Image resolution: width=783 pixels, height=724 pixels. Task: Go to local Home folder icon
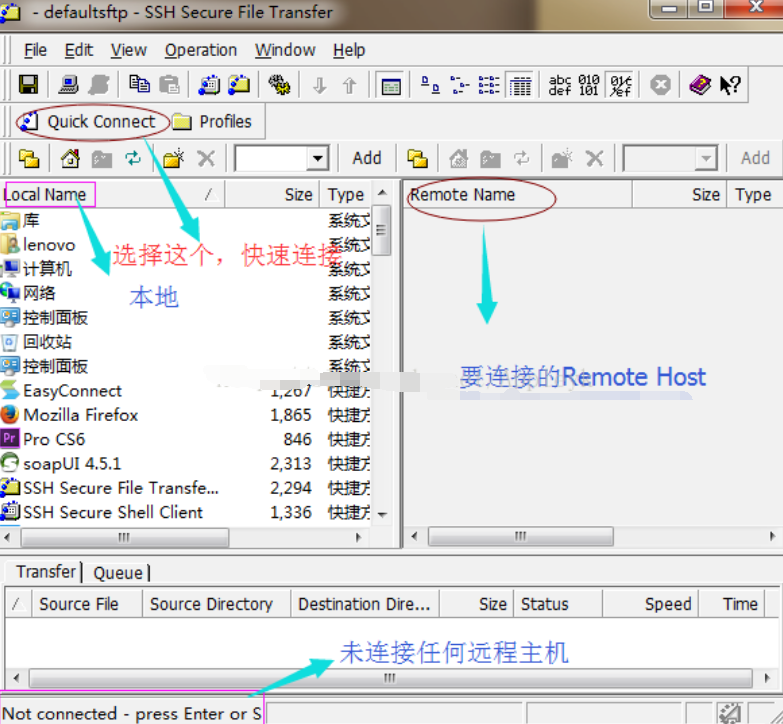[x=70, y=159]
